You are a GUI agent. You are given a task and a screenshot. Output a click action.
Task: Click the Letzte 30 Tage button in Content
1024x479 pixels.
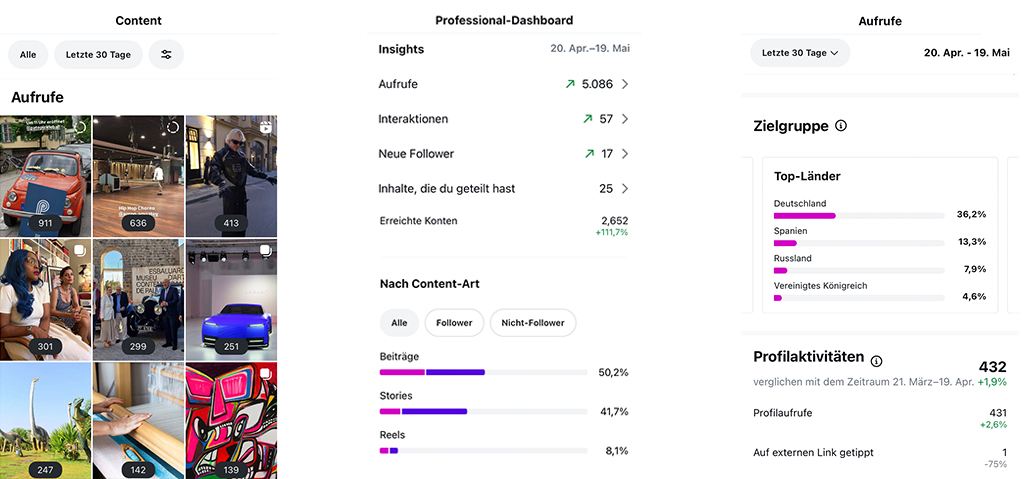[98, 54]
